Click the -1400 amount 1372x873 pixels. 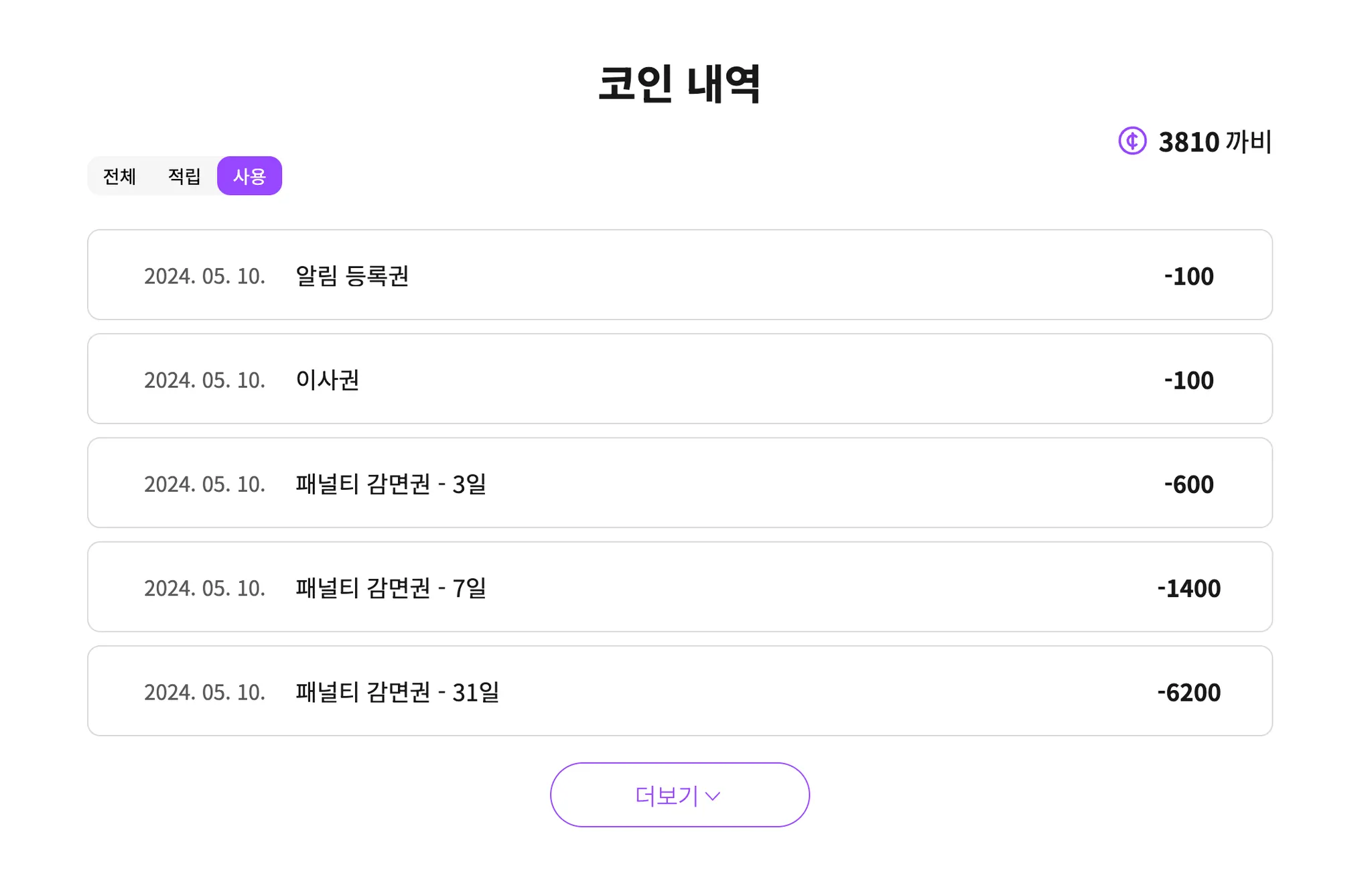[1188, 588]
